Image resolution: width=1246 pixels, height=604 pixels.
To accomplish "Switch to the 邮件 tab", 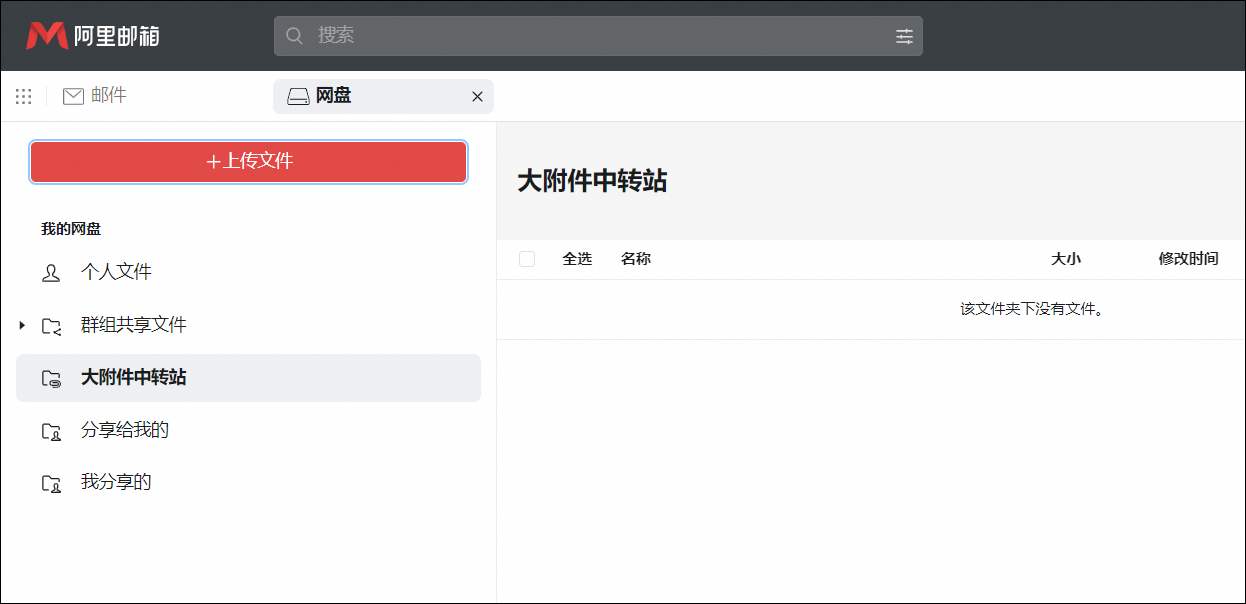I will (x=95, y=96).
